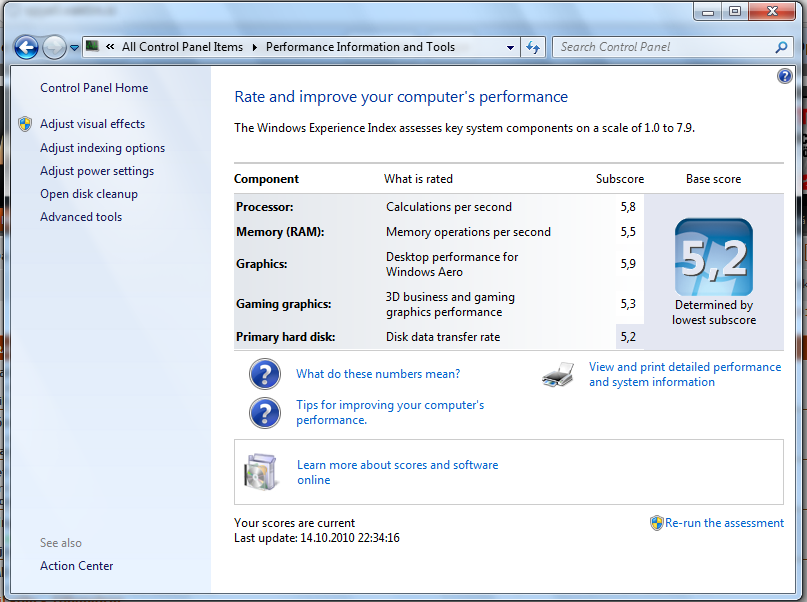Image resolution: width=807 pixels, height=602 pixels.
Task: Open the recent pages dropdown beside navigation arrows
Action: pyautogui.click(x=74, y=47)
